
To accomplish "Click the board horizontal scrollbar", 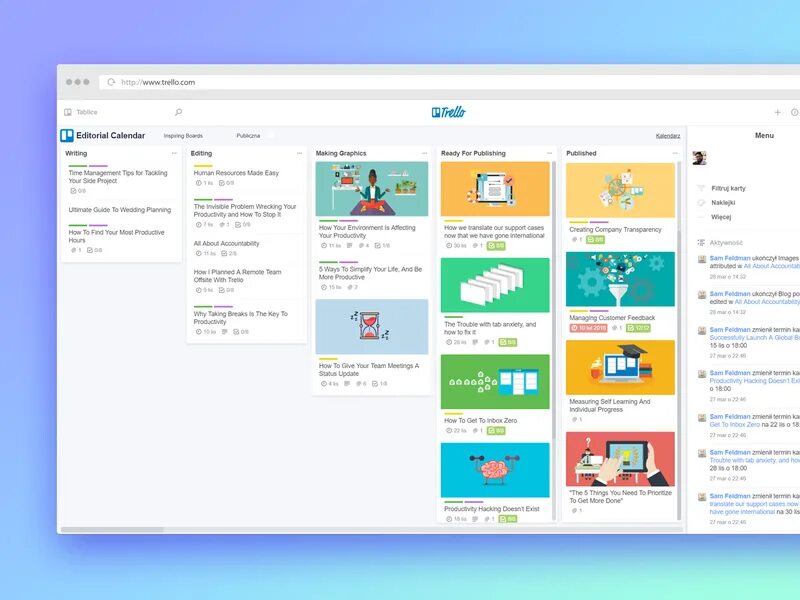I will (112, 530).
